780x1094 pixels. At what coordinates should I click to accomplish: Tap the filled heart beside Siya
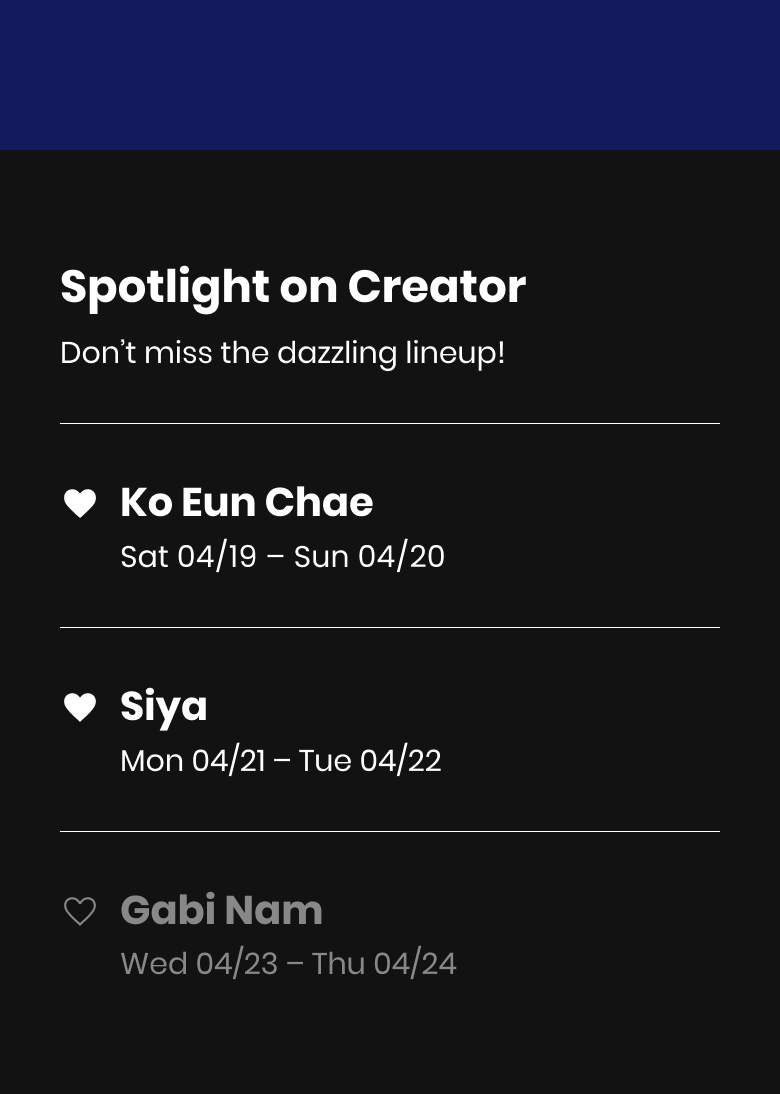point(80,707)
